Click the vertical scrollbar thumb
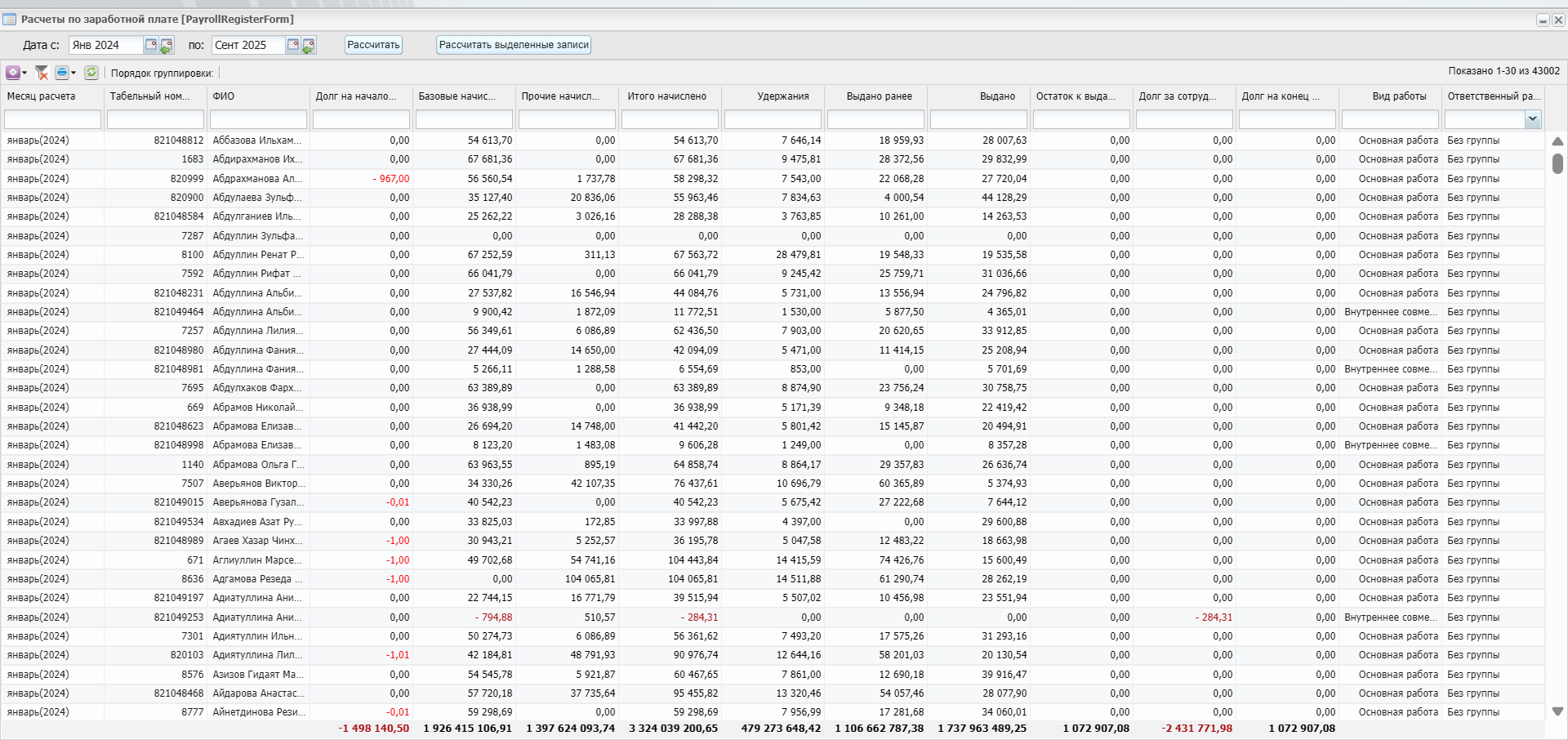The height and width of the screenshot is (740, 1568). [1557, 163]
